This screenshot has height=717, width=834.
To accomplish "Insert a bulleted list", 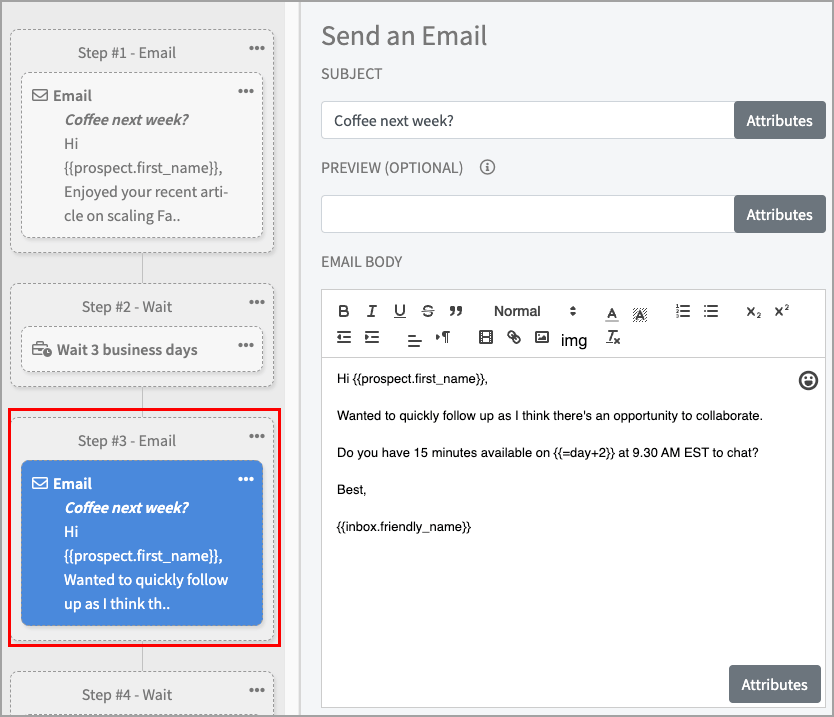I will tap(711, 311).
